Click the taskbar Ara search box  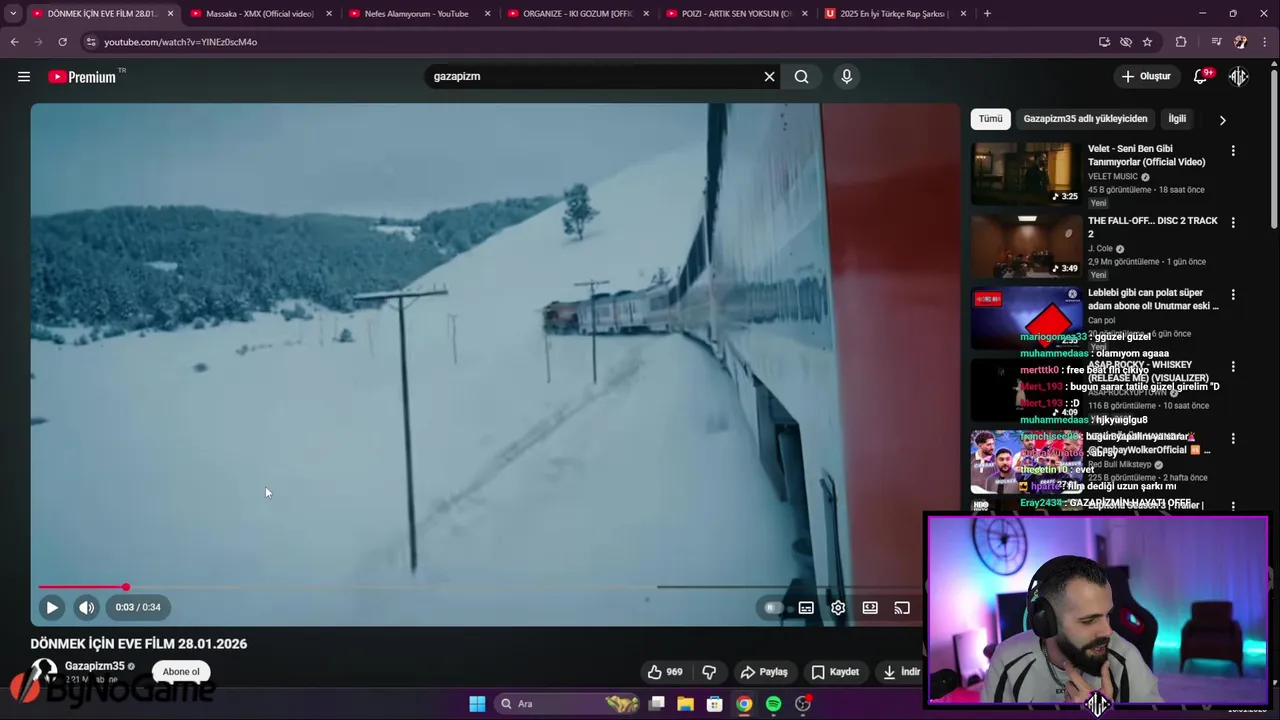pyautogui.click(x=568, y=704)
